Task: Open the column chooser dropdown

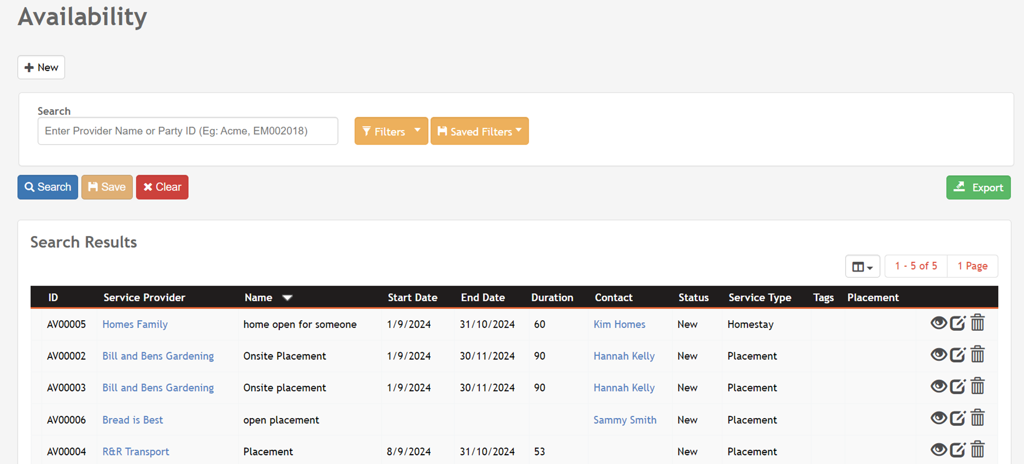Action: point(863,267)
